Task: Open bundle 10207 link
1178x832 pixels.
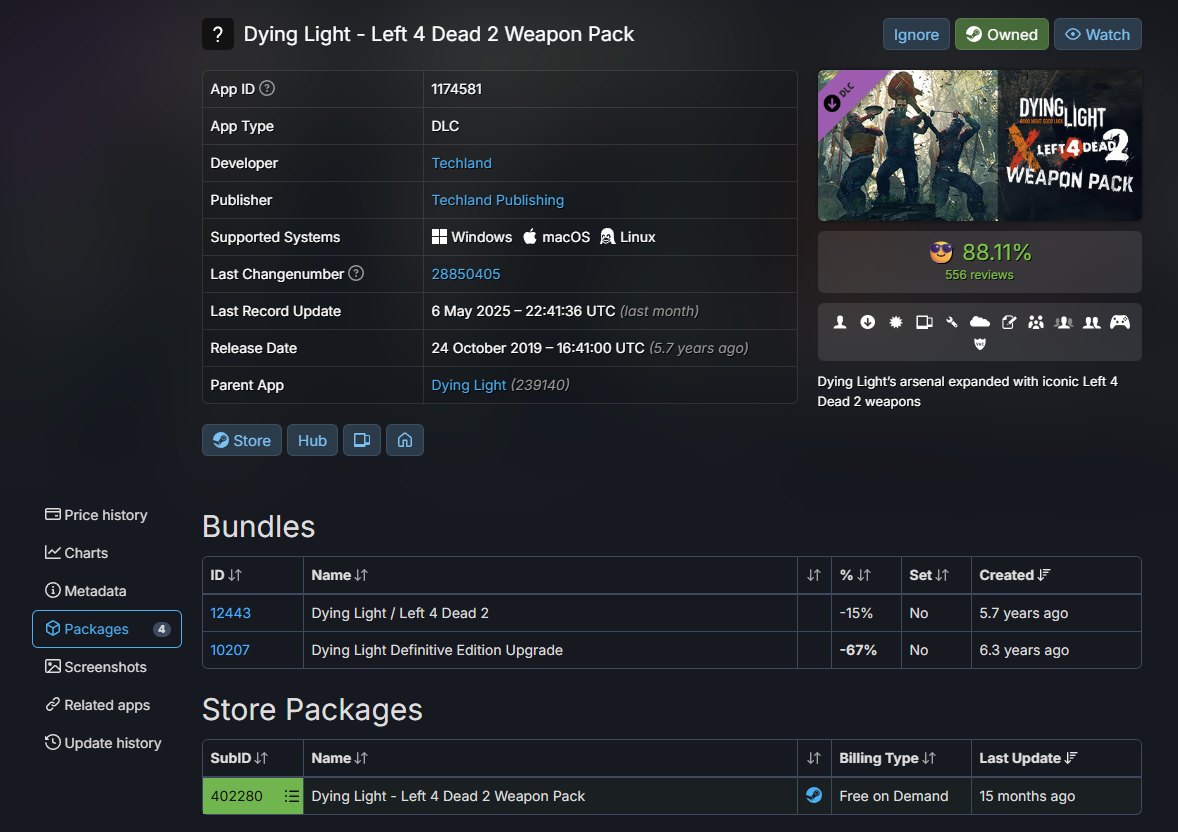Action: [x=230, y=650]
